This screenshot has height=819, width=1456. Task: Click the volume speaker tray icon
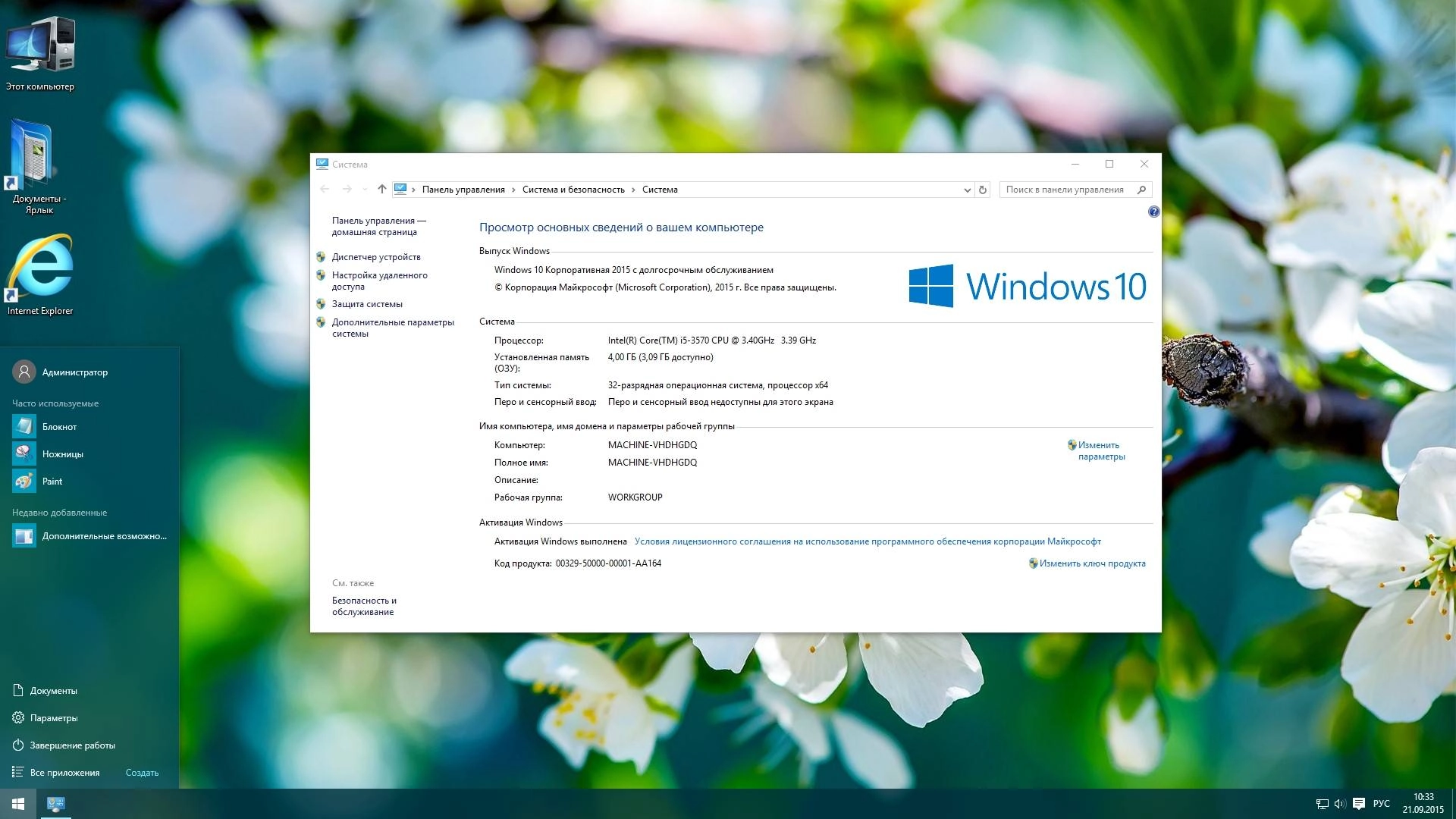click(1340, 804)
